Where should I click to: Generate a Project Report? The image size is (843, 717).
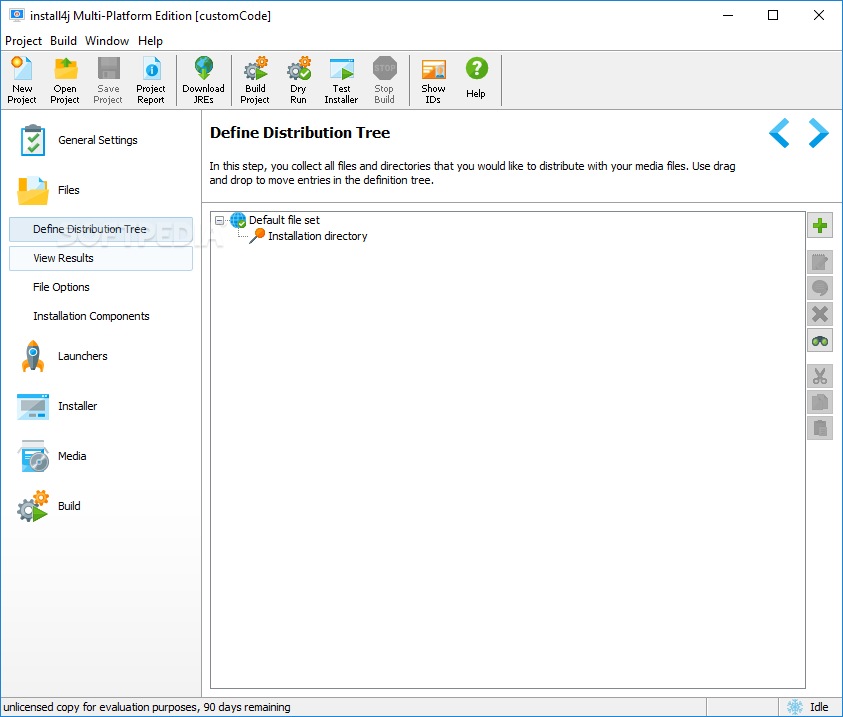click(151, 80)
